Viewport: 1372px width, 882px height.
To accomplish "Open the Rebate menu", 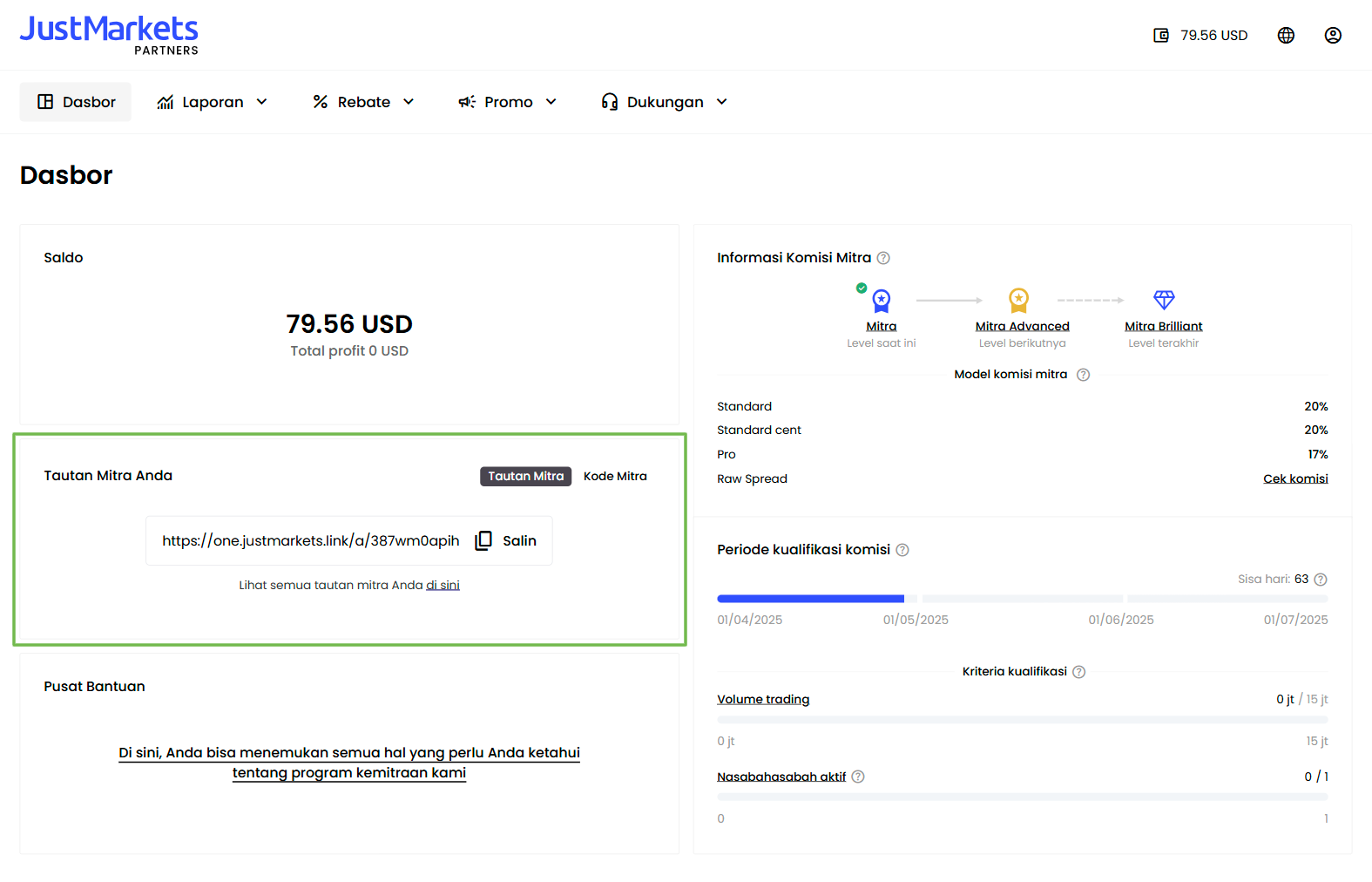I will [x=364, y=102].
